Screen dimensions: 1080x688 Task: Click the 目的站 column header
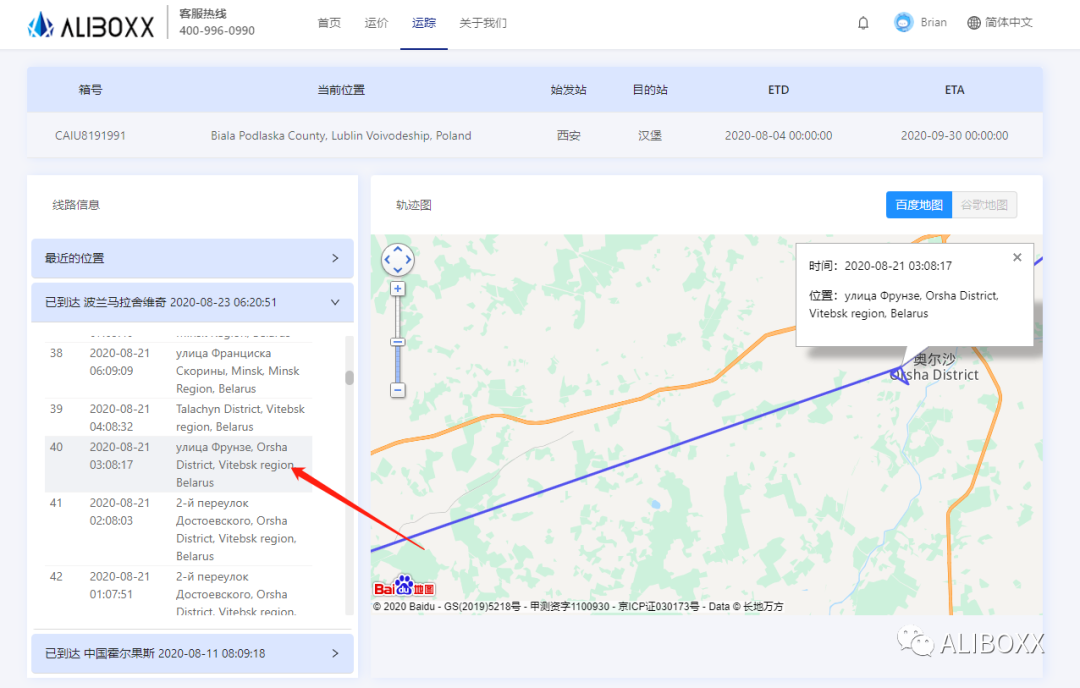[x=650, y=90]
